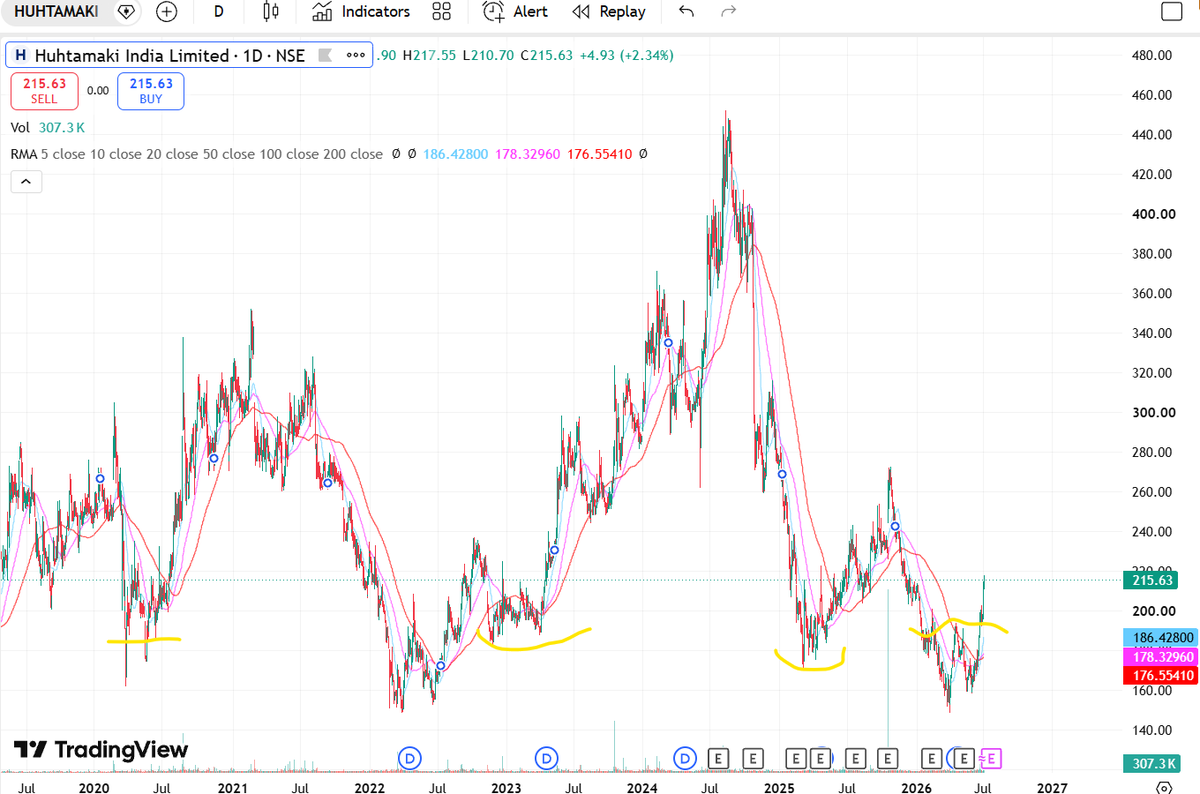Open the three-dots More menu in legend
The width and height of the screenshot is (1200, 794).
click(355, 56)
